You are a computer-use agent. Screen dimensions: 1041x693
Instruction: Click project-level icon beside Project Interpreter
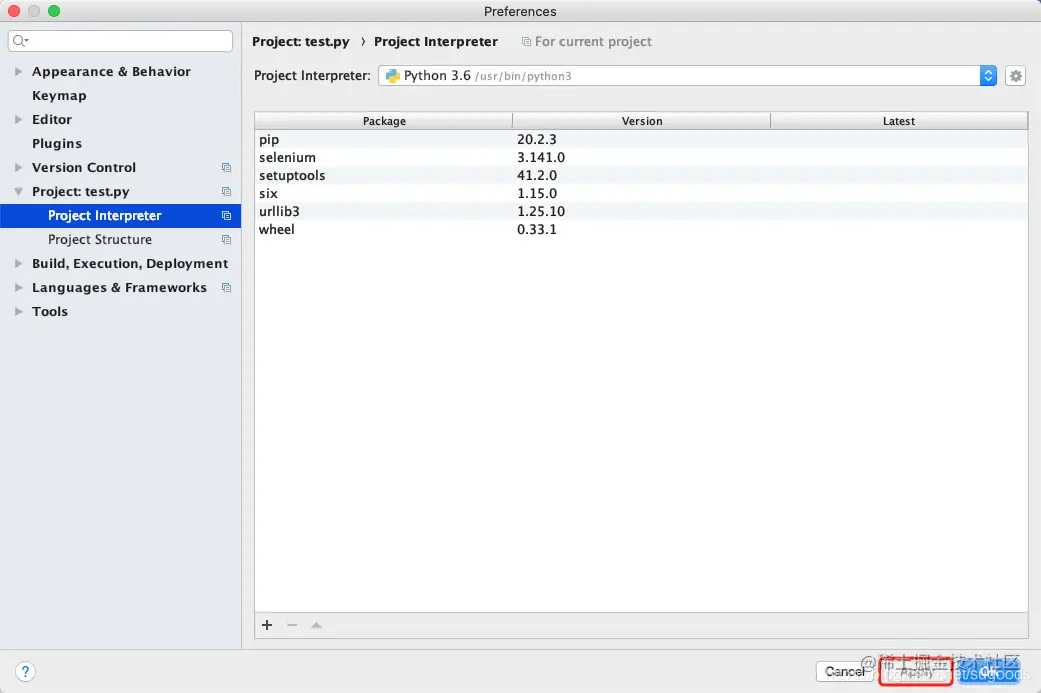[x=226, y=215]
